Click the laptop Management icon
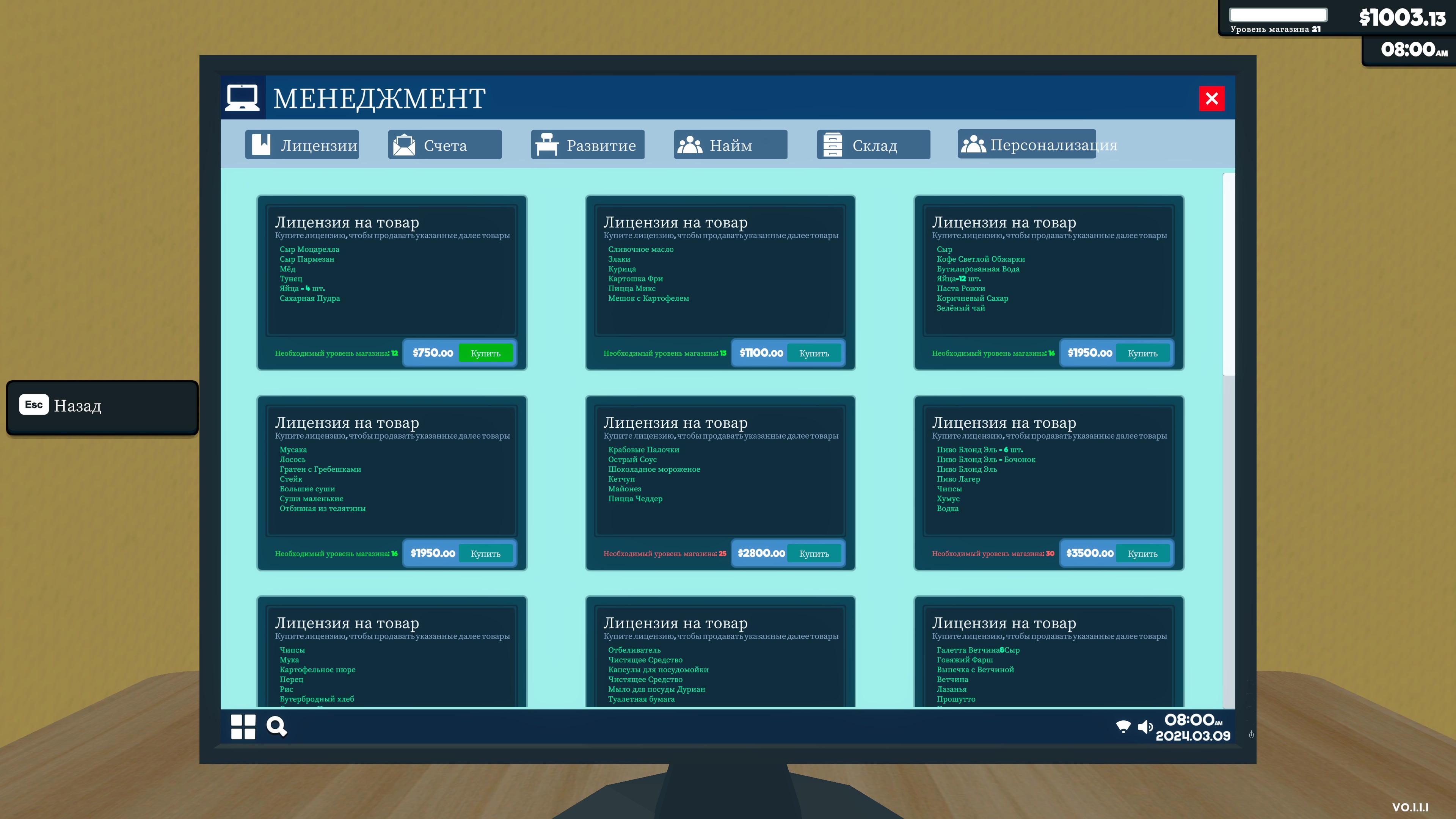Viewport: 1456px width, 819px height. click(243, 98)
